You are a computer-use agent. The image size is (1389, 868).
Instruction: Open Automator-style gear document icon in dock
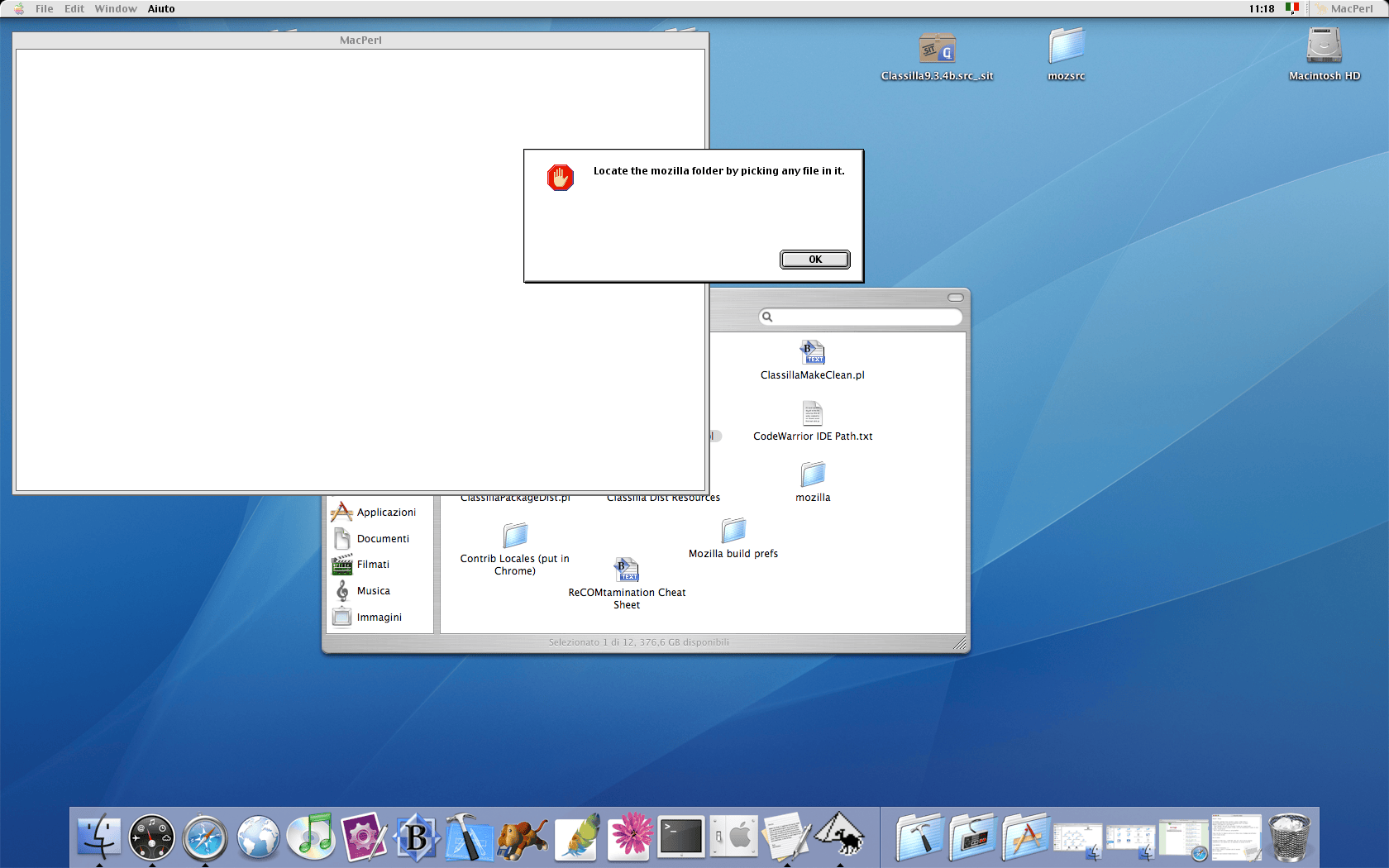point(364,837)
